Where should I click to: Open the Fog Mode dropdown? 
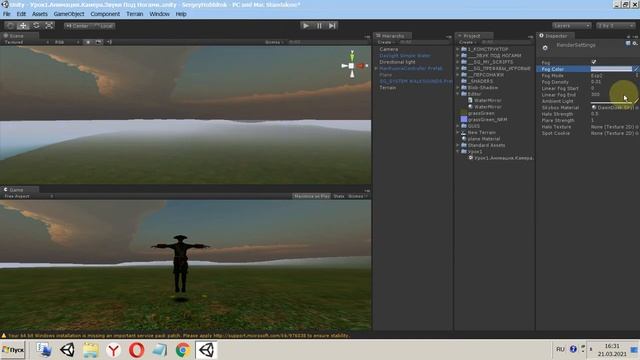[x=614, y=76]
